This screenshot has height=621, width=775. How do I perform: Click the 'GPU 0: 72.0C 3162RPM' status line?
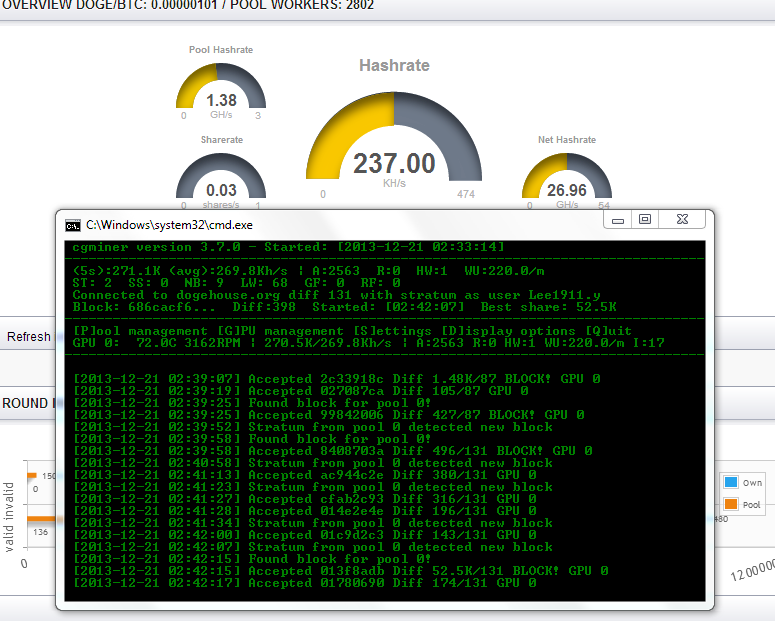pyautogui.click(x=369, y=343)
